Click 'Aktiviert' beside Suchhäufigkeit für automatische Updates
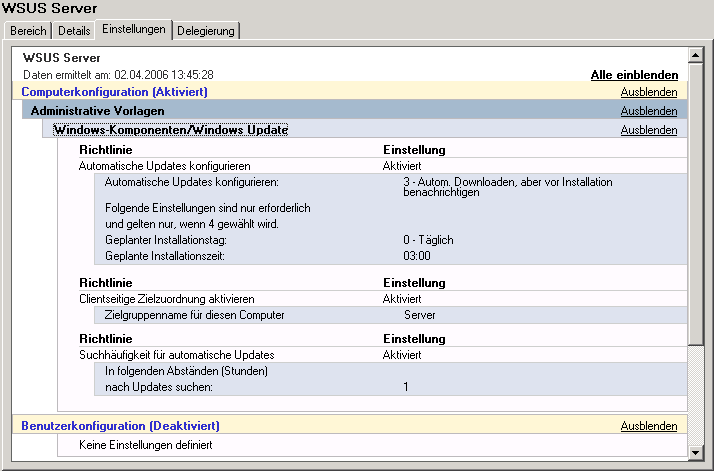 tap(402, 355)
